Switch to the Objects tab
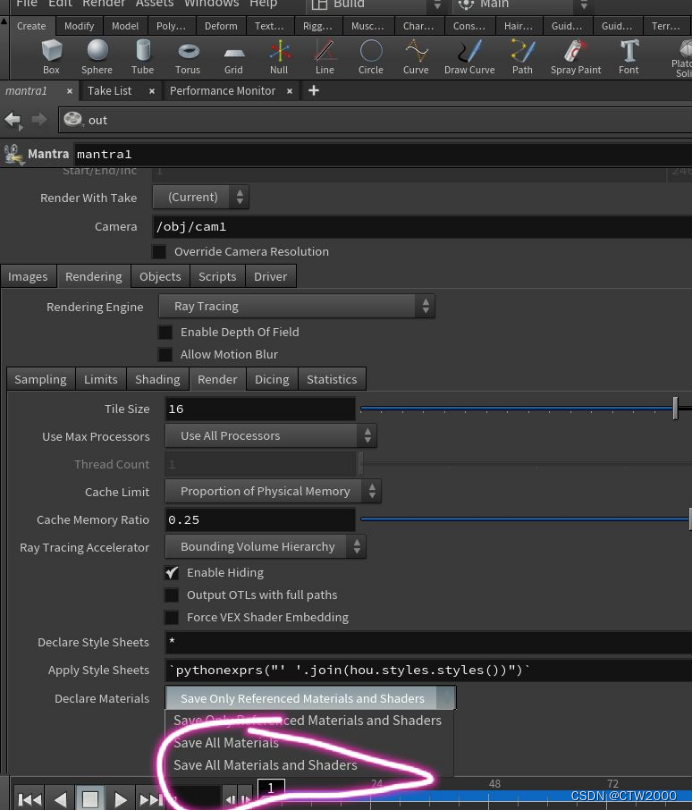Viewport: 693px width, 811px height. coord(160,277)
